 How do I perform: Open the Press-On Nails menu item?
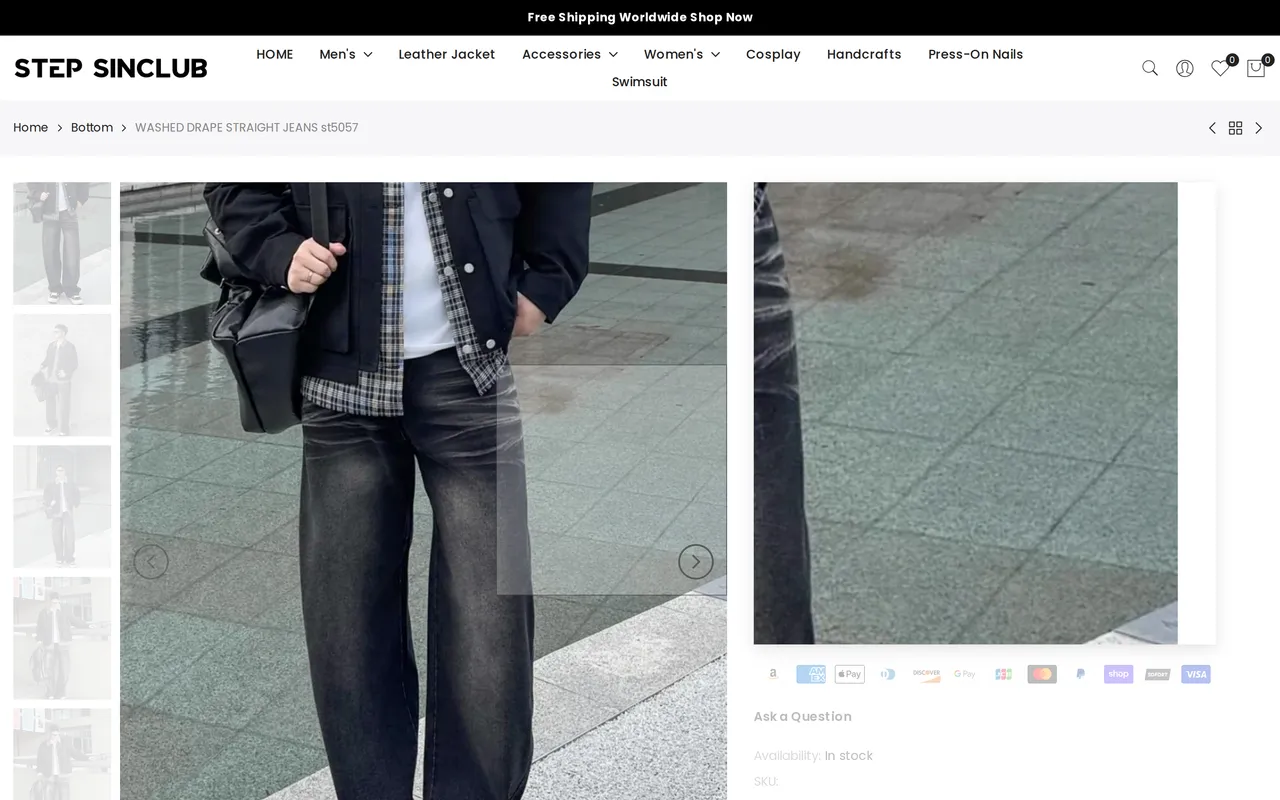click(976, 54)
